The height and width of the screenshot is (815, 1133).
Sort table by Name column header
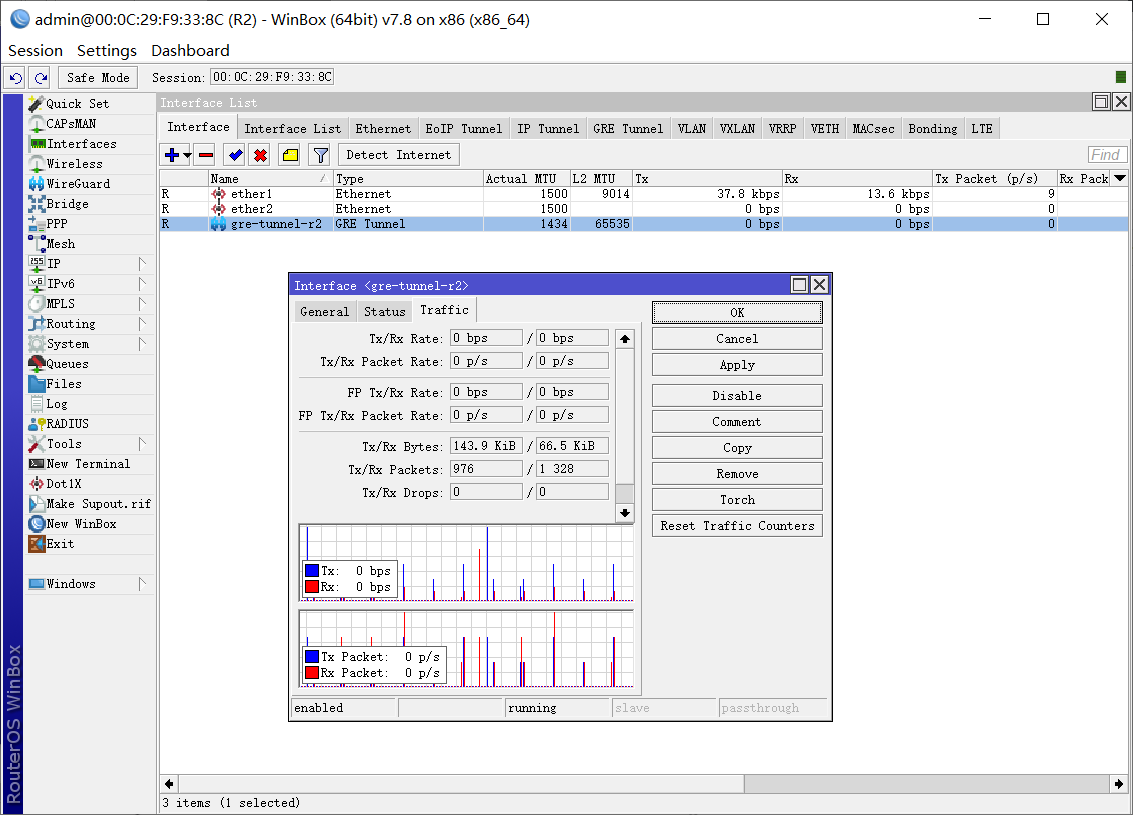click(x=270, y=178)
